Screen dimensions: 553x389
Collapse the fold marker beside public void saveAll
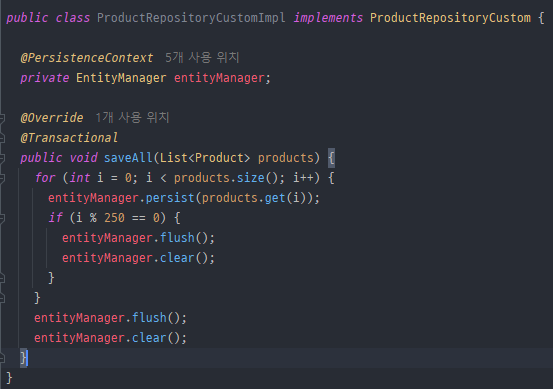(2, 158)
